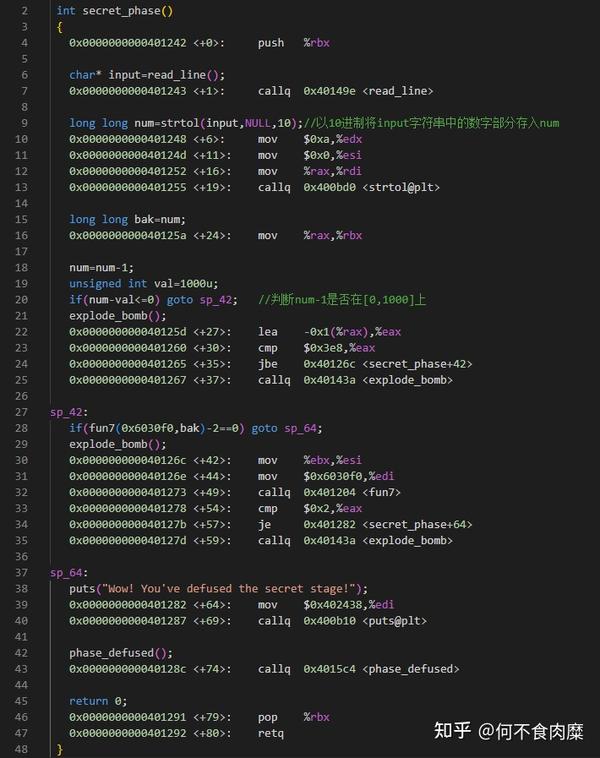Click the closing brace on line 48
The image size is (600, 758).
pos(59,749)
